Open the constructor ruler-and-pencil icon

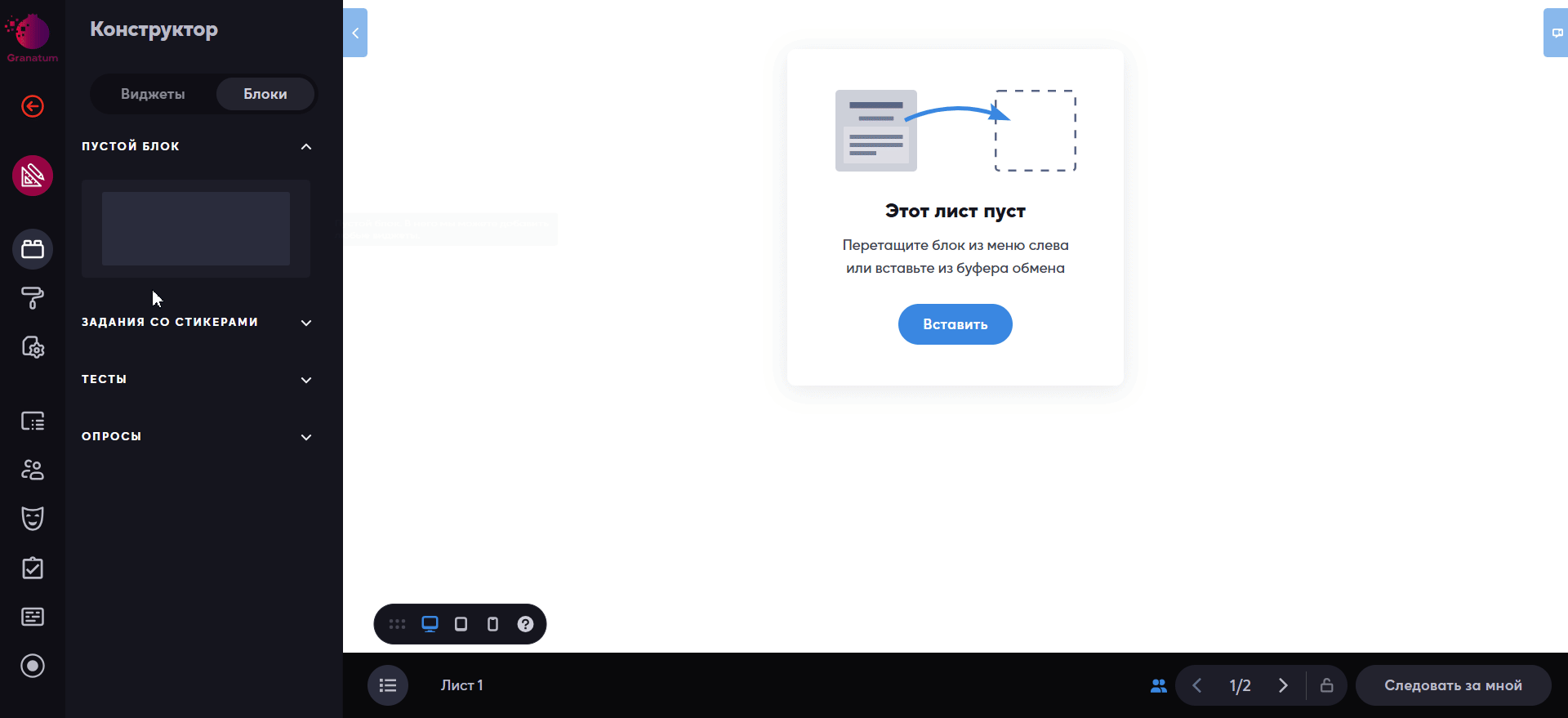(x=33, y=176)
